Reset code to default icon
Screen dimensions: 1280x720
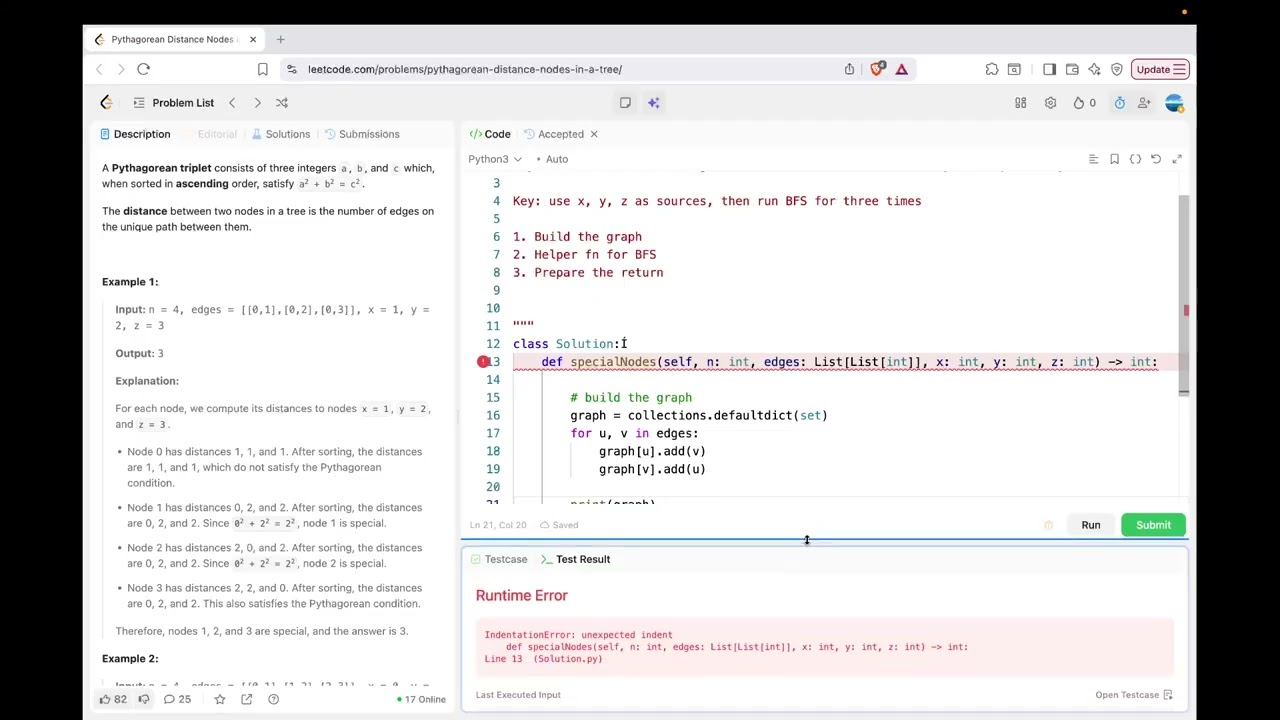(x=1156, y=159)
